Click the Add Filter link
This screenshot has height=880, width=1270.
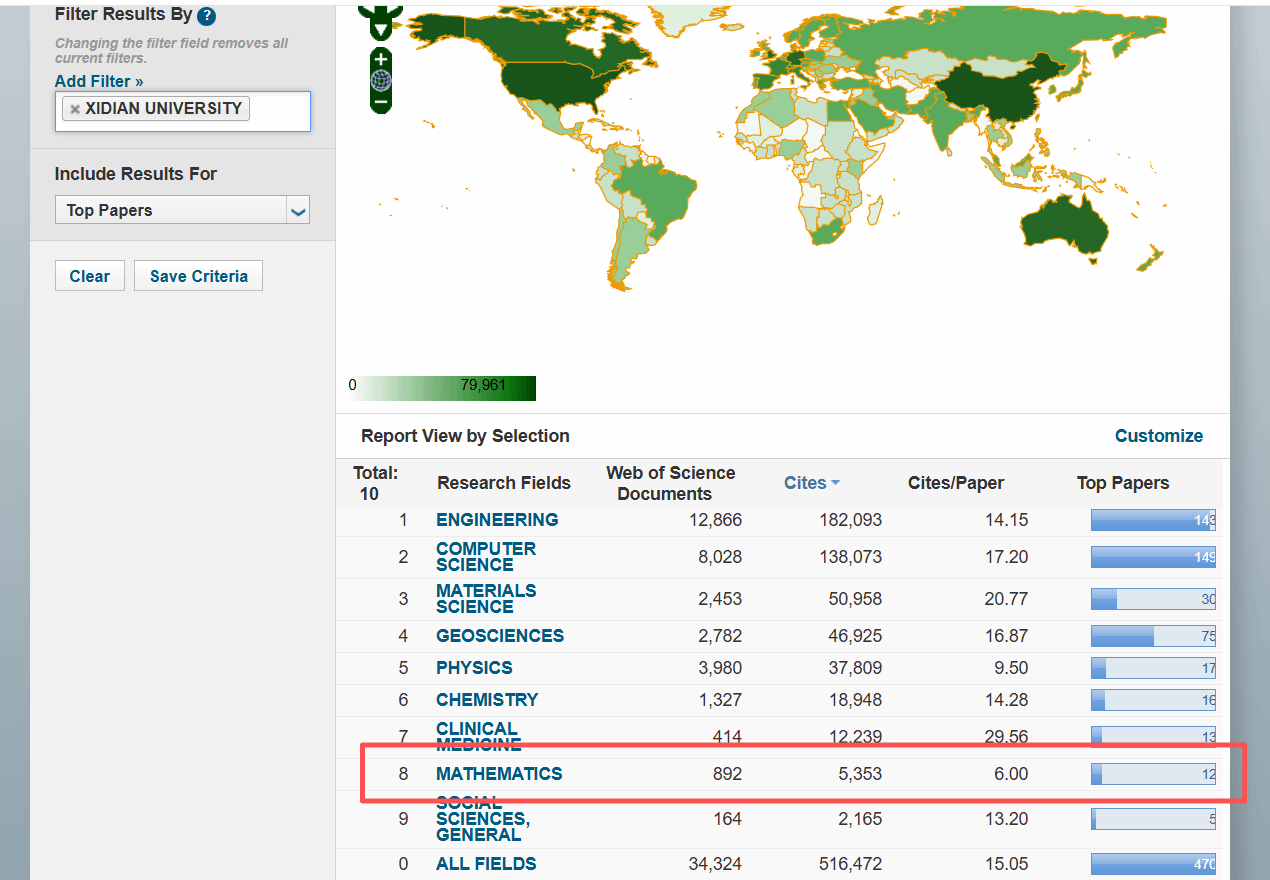(99, 81)
